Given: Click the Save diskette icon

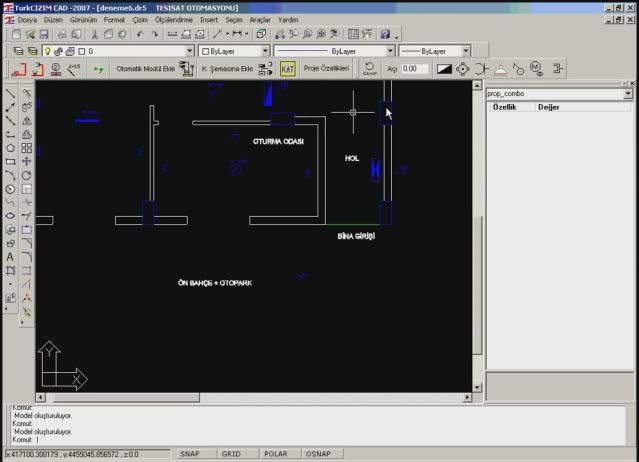Looking at the screenshot, I should point(44,35).
